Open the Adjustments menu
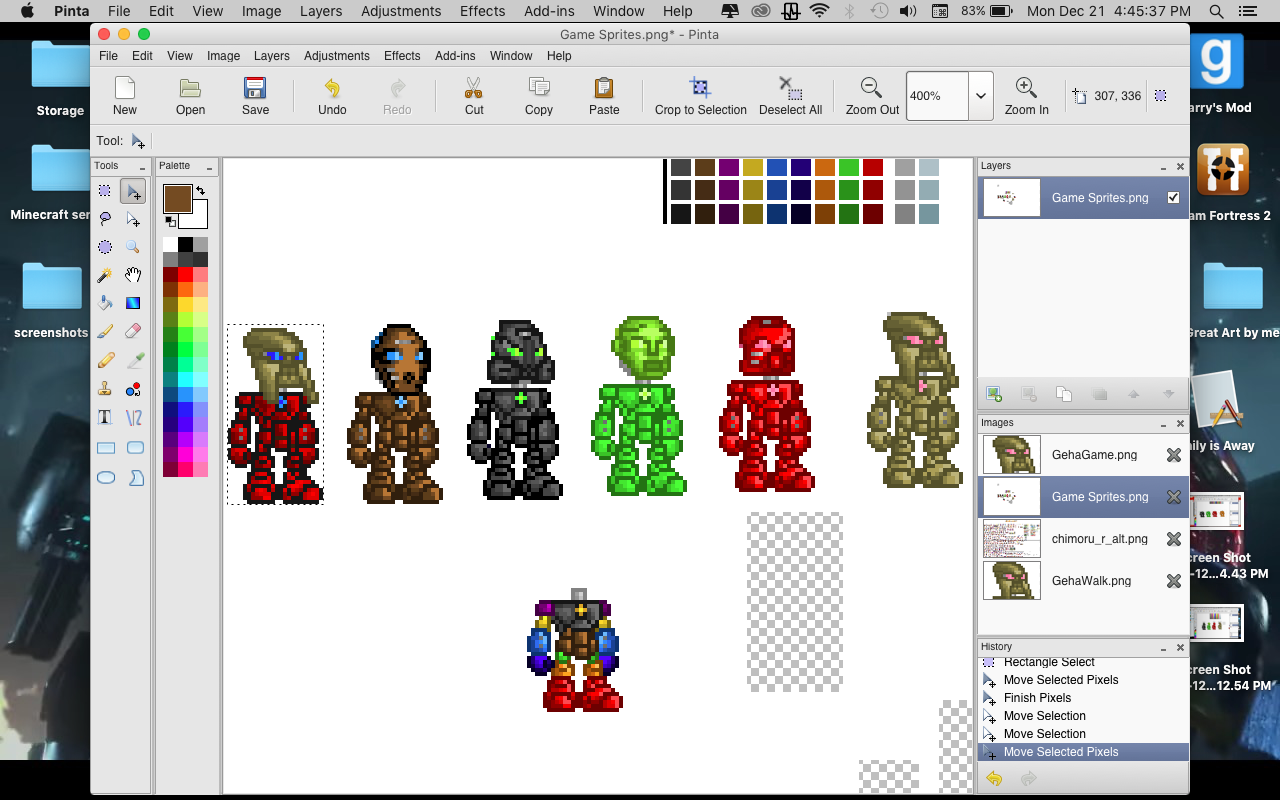This screenshot has width=1280, height=800. [x=337, y=56]
